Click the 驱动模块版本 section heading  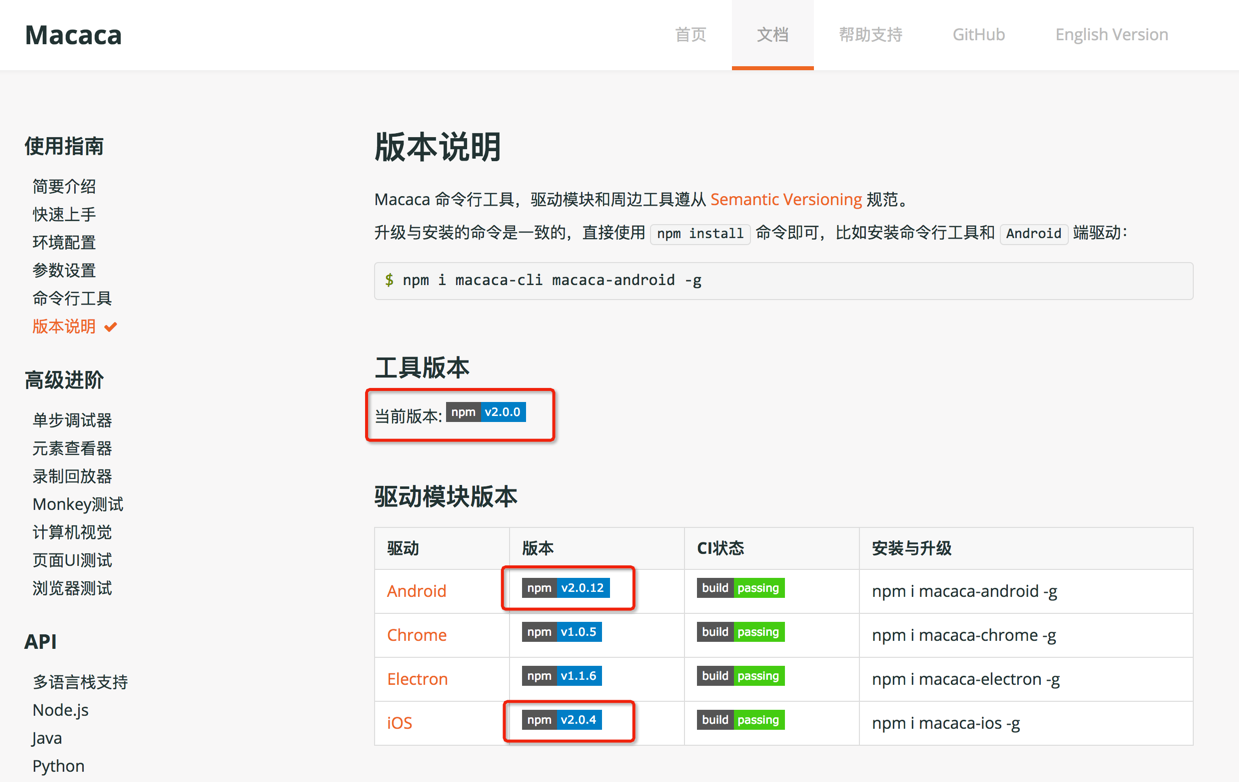(446, 496)
